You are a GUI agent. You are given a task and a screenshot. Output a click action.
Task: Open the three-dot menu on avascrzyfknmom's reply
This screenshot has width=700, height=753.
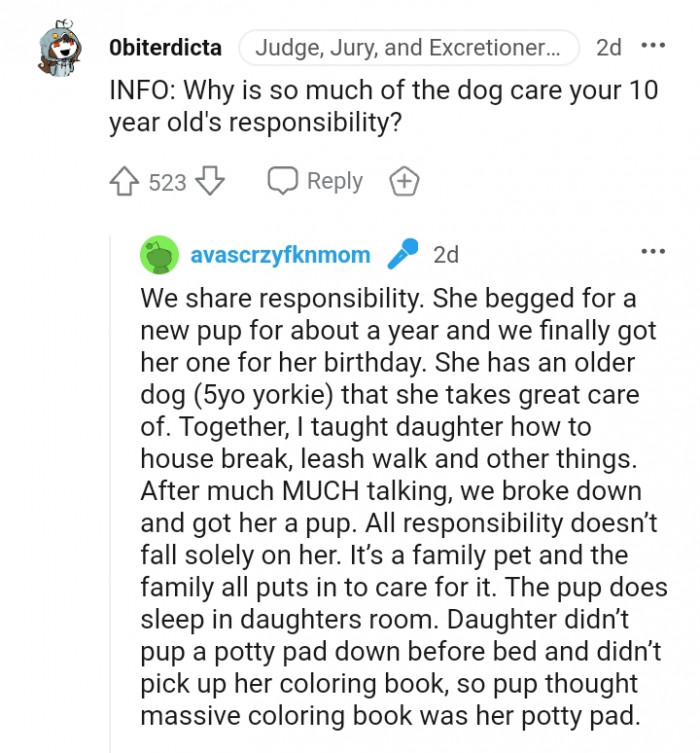[x=652, y=251]
